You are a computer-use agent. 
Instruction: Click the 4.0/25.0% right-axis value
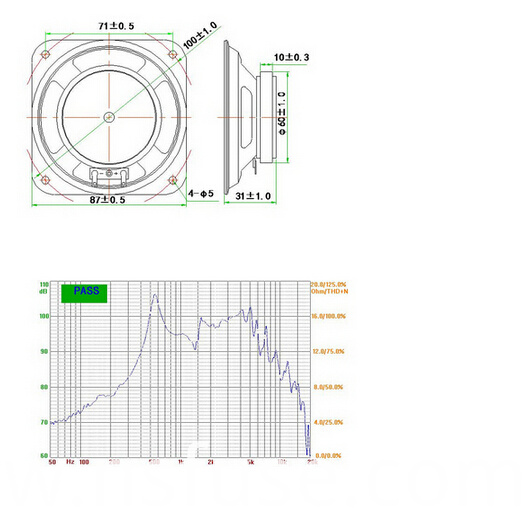pyautogui.click(x=328, y=422)
